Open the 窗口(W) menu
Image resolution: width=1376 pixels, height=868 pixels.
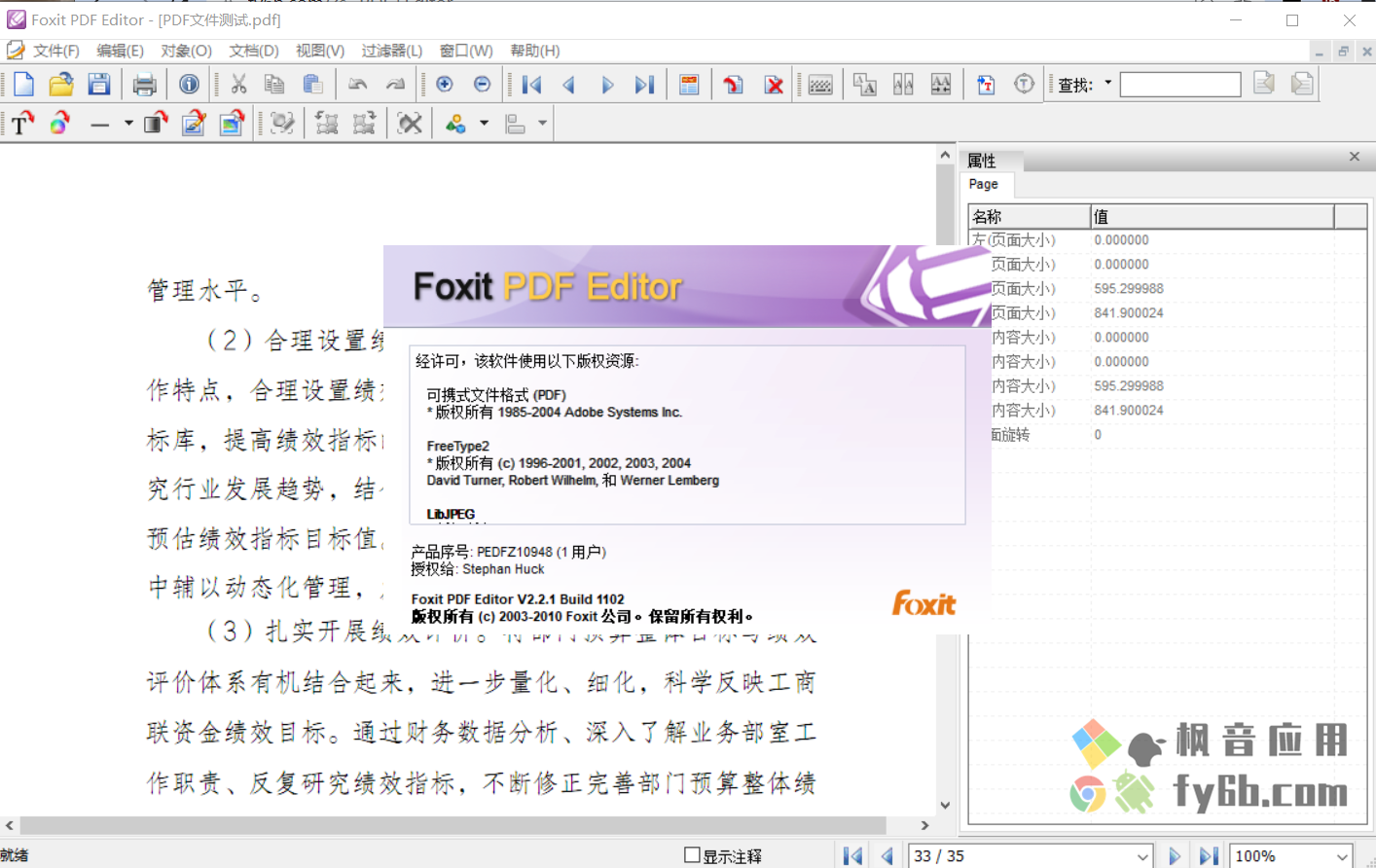click(466, 51)
